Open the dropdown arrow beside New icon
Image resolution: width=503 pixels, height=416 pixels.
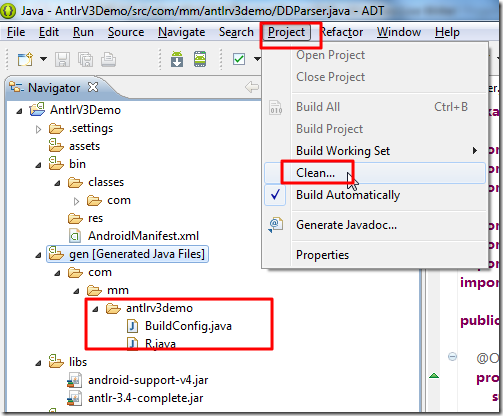[x=43, y=59]
